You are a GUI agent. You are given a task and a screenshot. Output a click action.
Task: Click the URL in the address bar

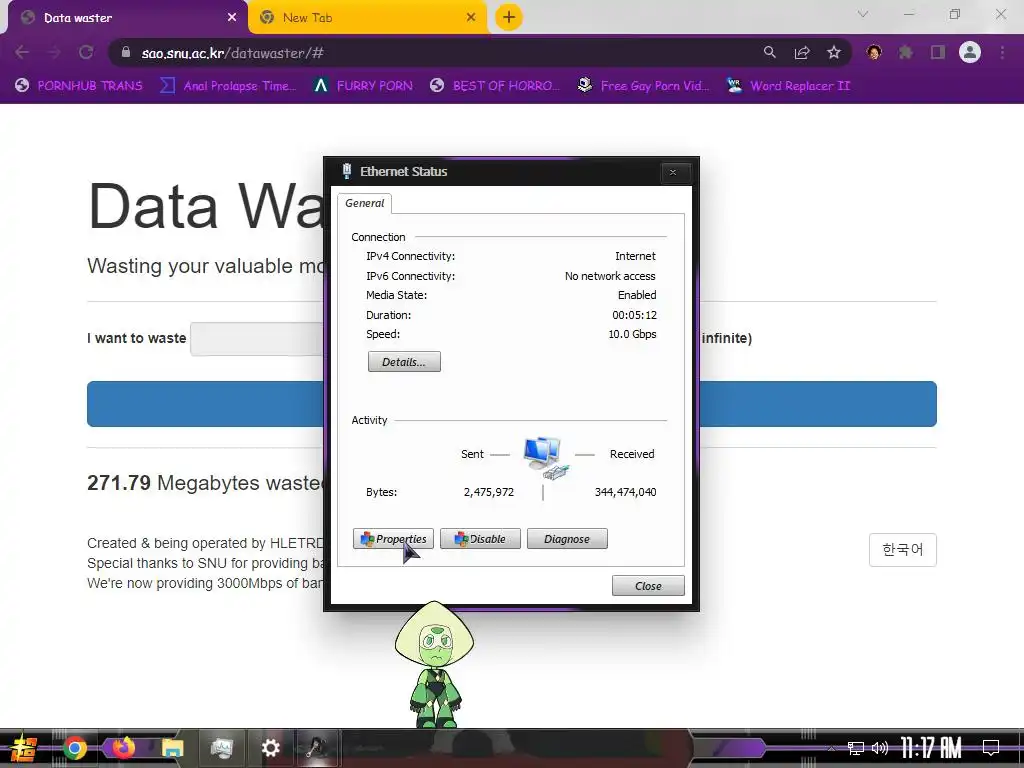click(232, 53)
